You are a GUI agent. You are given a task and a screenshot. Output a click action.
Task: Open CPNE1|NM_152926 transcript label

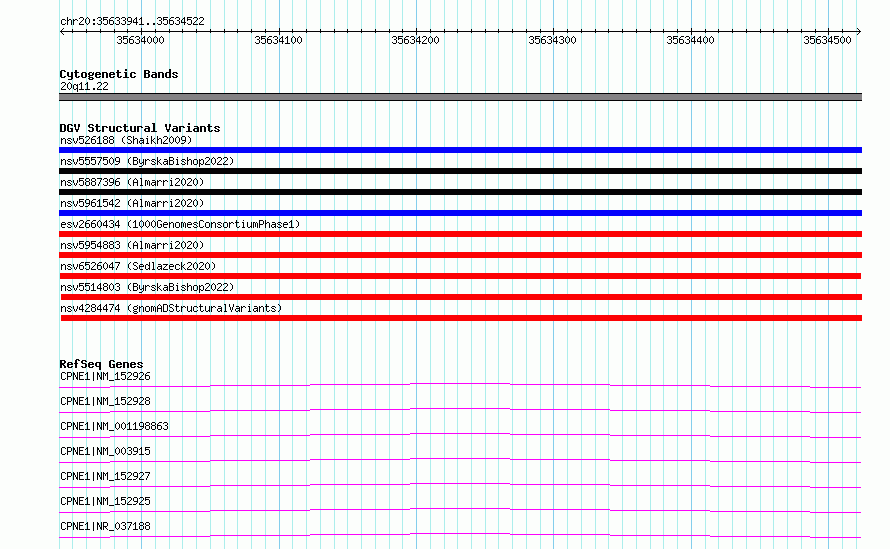(x=105, y=376)
